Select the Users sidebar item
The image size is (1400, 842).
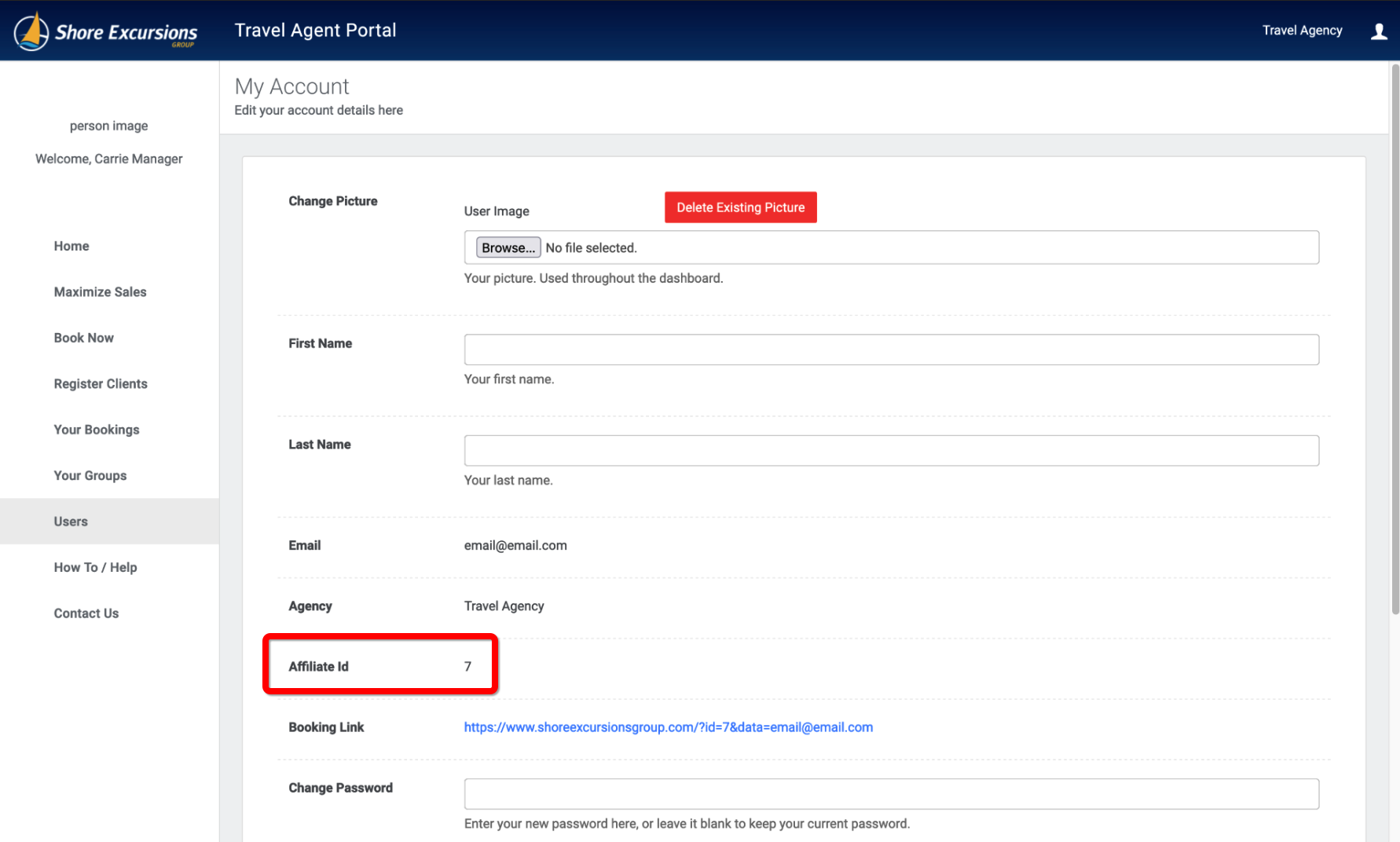pos(71,522)
